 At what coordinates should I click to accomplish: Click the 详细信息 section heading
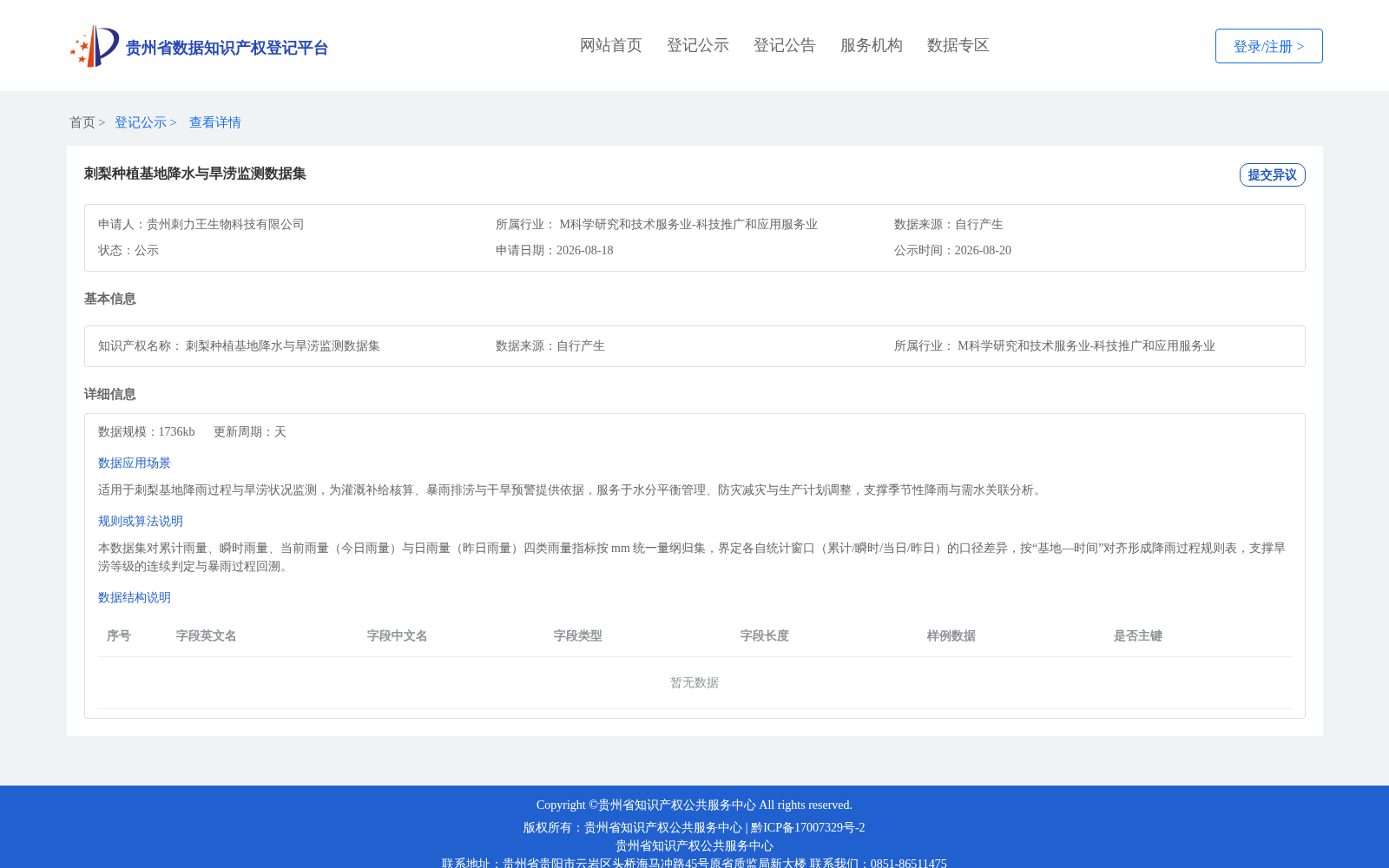click(110, 394)
